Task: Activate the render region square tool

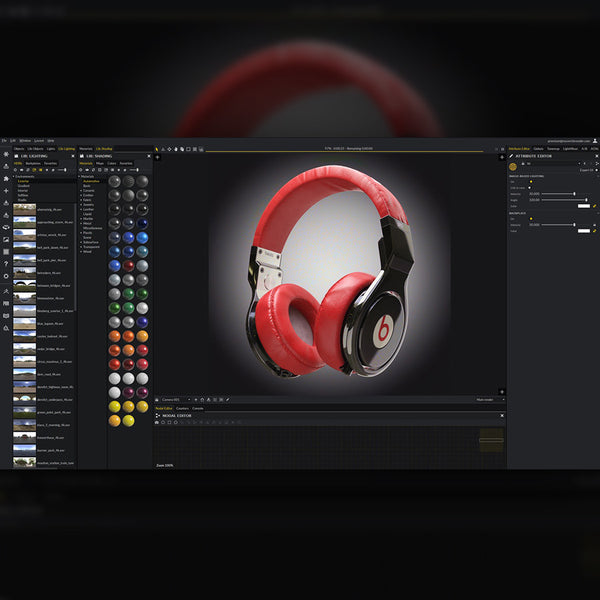Action: point(188,149)
